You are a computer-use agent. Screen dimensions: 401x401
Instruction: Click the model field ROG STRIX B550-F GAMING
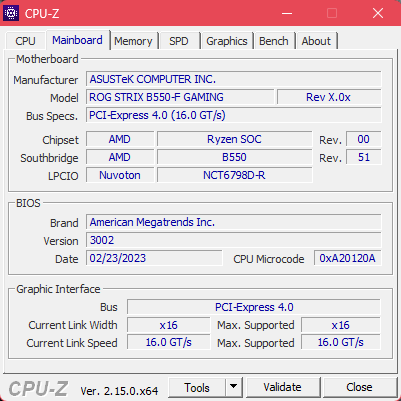180,97
